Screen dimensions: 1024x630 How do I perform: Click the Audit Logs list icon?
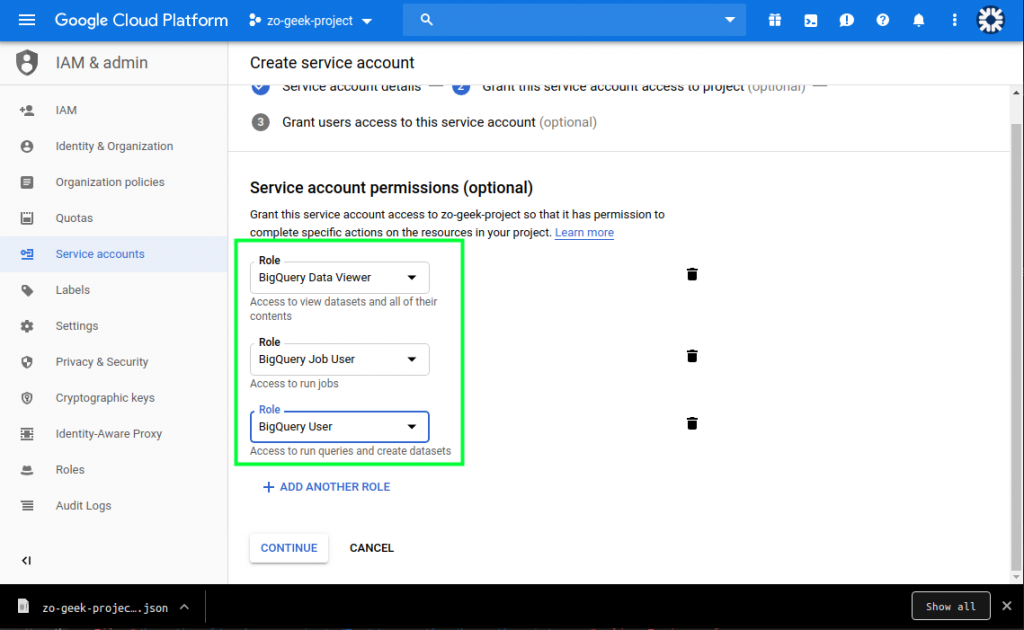pos(27,505)
